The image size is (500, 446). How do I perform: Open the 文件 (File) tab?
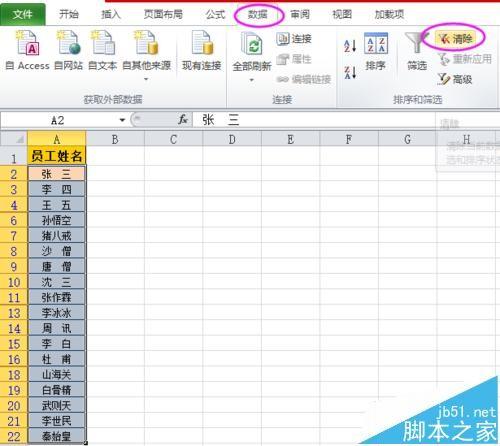click(23, 14)
